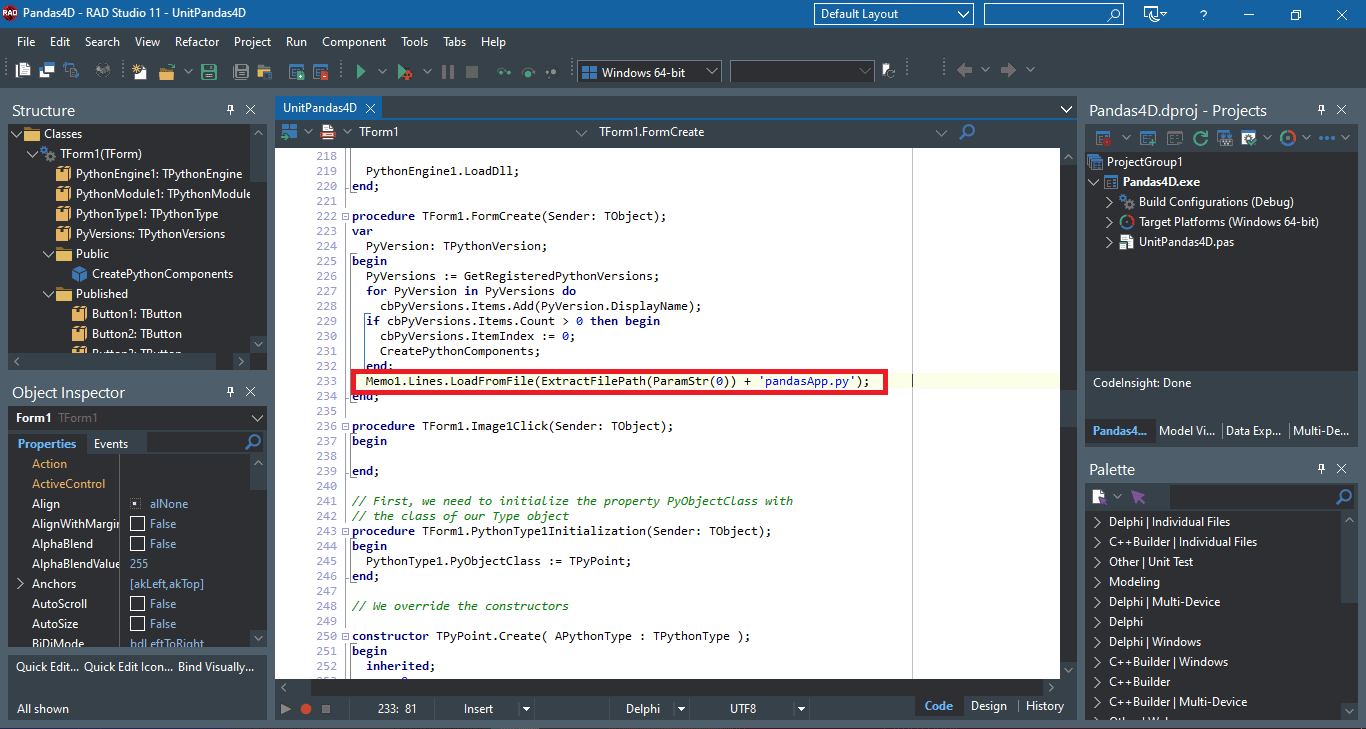This screenshot has height=729, width=1366.
Task: Toggle the AutoSize checkbox
Action: [x=137, y=623]
